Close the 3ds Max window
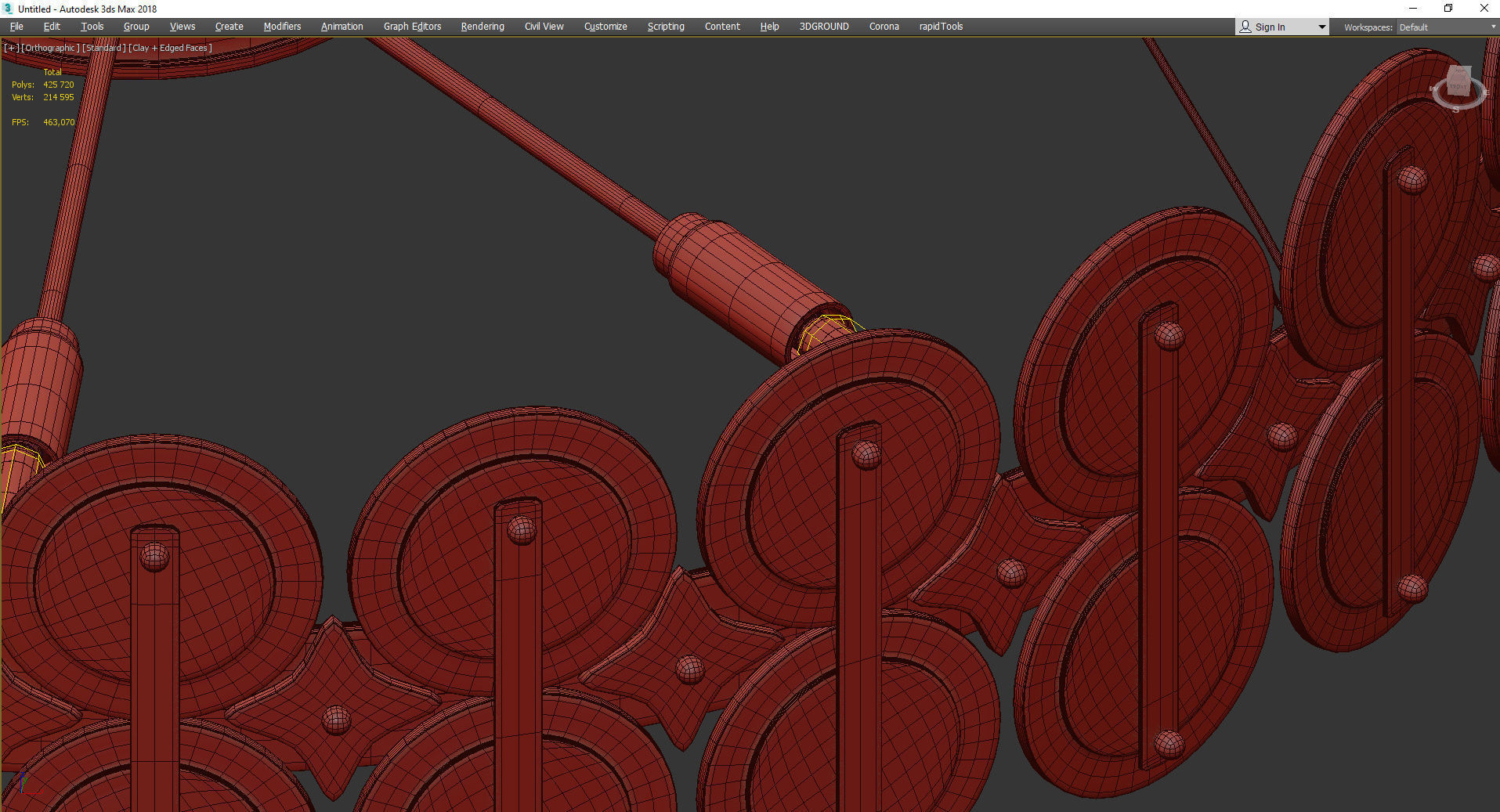The width and height of the screenshot is (1500, 812). click(x=1484, y=9)
